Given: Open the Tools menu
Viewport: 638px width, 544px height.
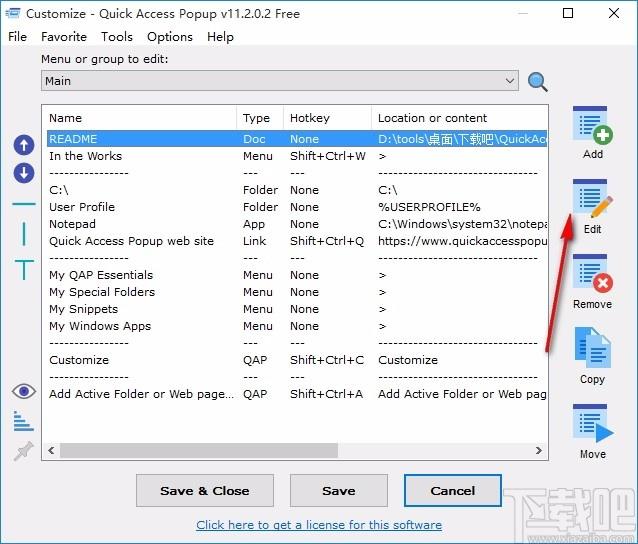Looking at the screenshot, I should click(117, 37).
